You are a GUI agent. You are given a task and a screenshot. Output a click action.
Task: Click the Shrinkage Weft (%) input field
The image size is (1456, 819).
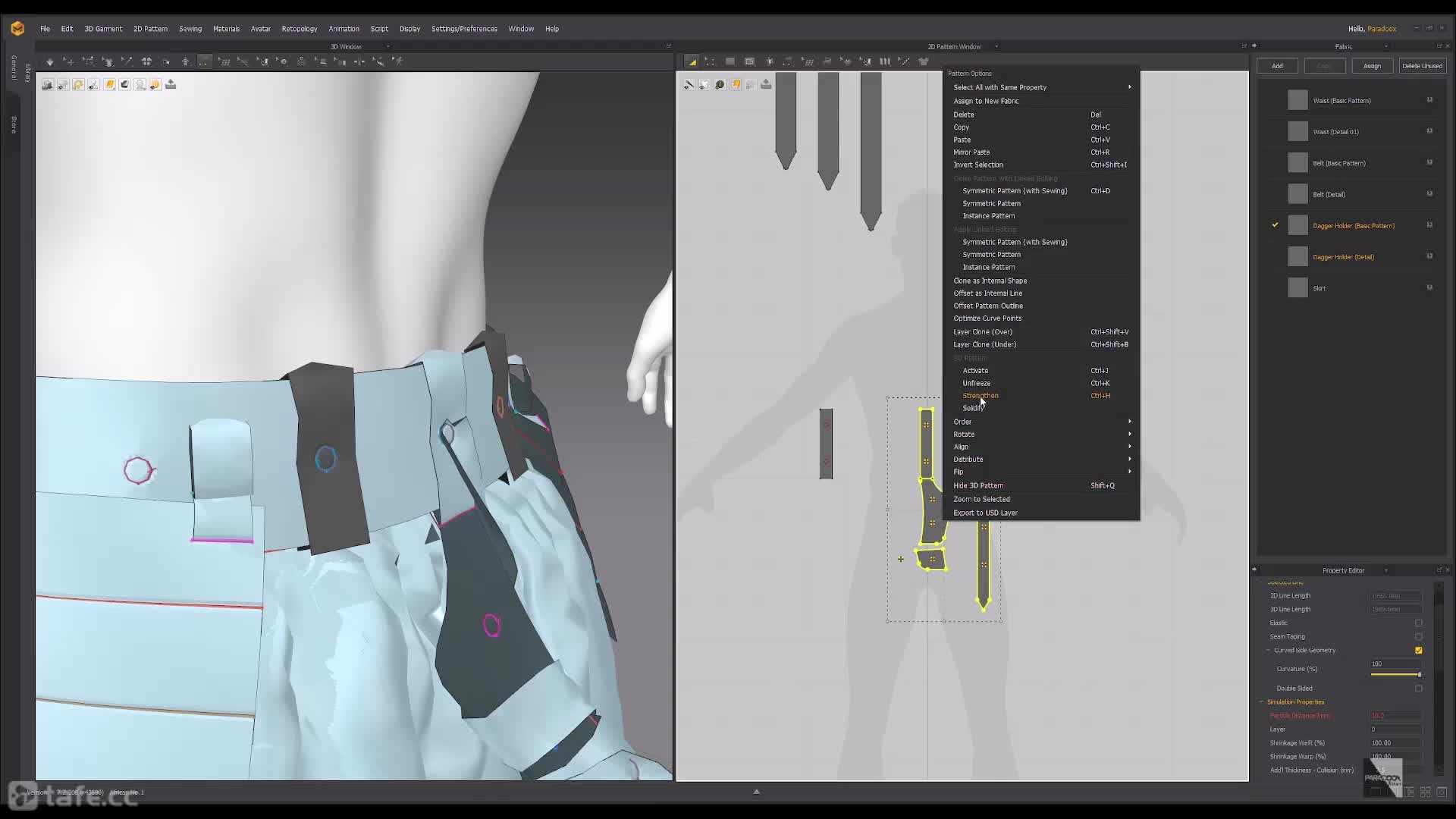click(1395, 743)
